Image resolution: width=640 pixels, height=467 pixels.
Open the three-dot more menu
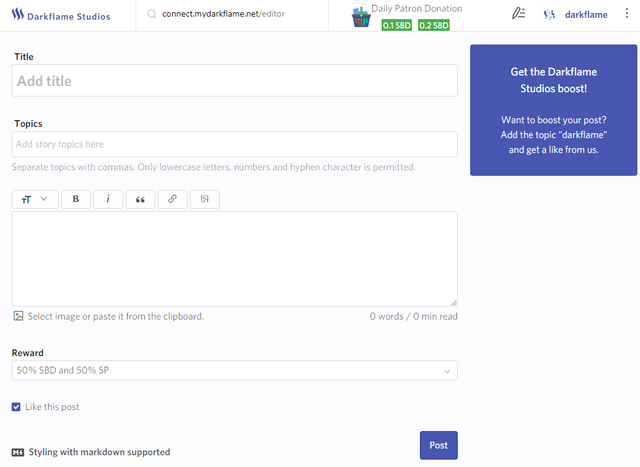pyautogui.click(x=627, y=14)
